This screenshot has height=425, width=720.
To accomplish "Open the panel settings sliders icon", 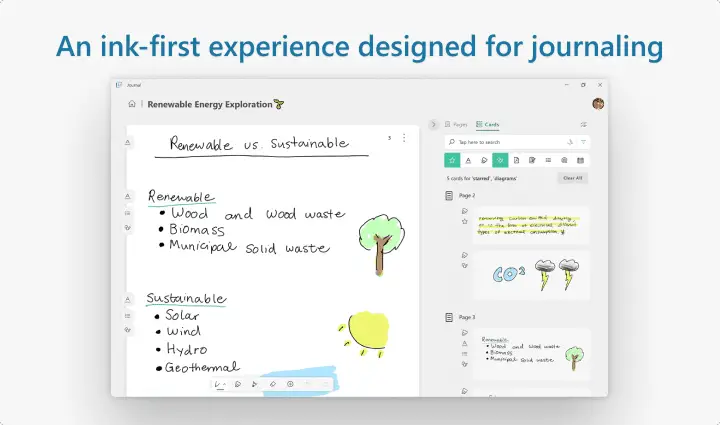I will tap(583, 124).
